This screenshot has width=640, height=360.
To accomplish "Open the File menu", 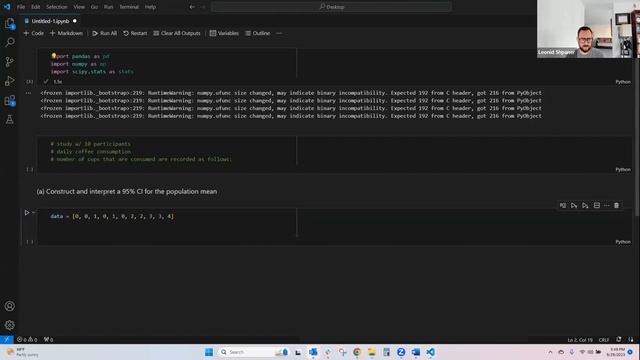I will click(21, 7).
